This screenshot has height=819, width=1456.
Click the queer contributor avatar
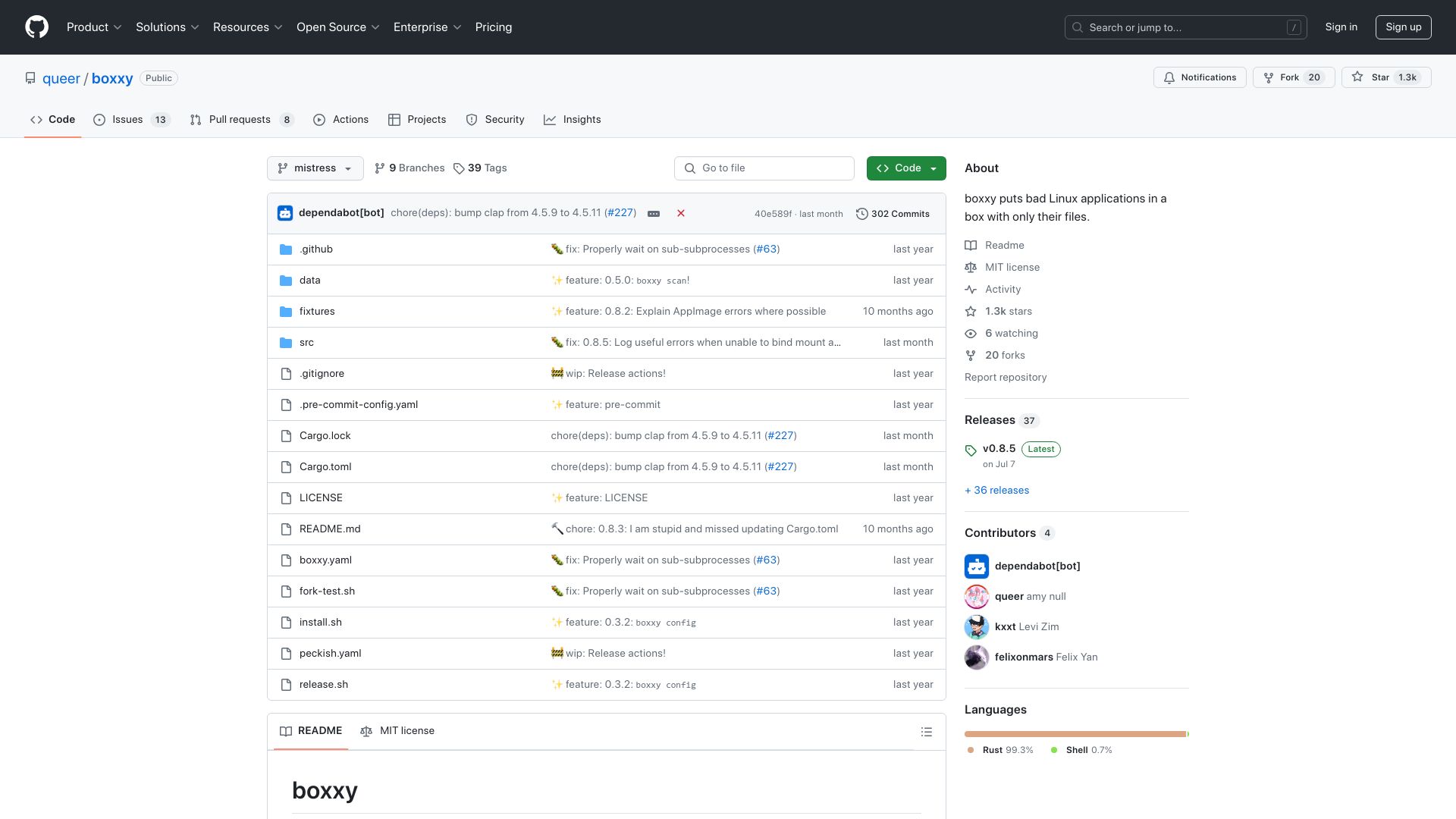977,597
